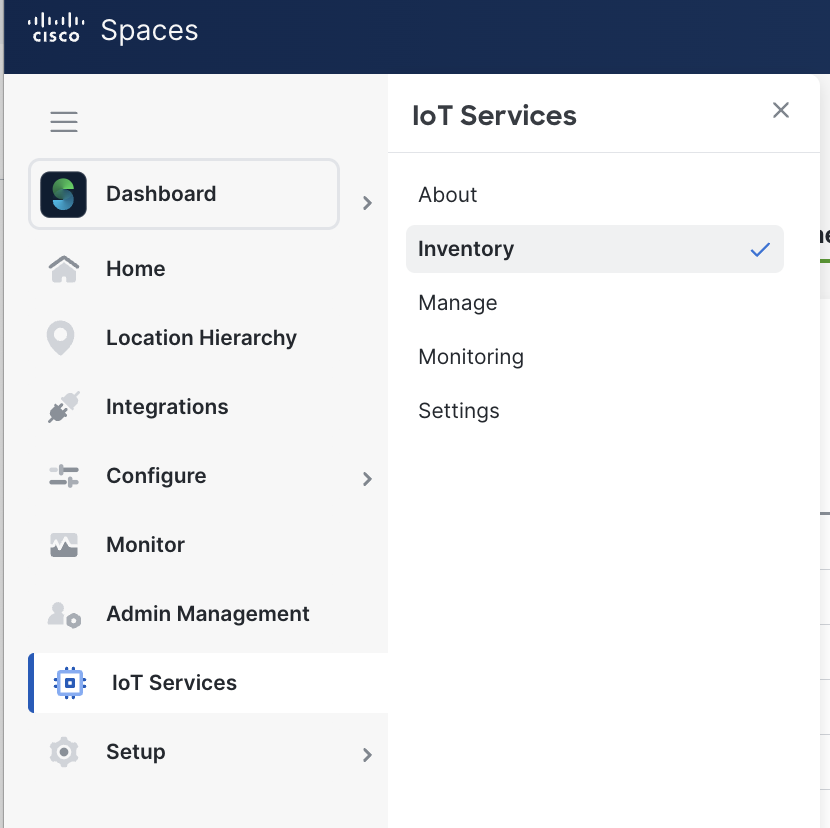Click the Monitor chart icon

coord(64,545)
